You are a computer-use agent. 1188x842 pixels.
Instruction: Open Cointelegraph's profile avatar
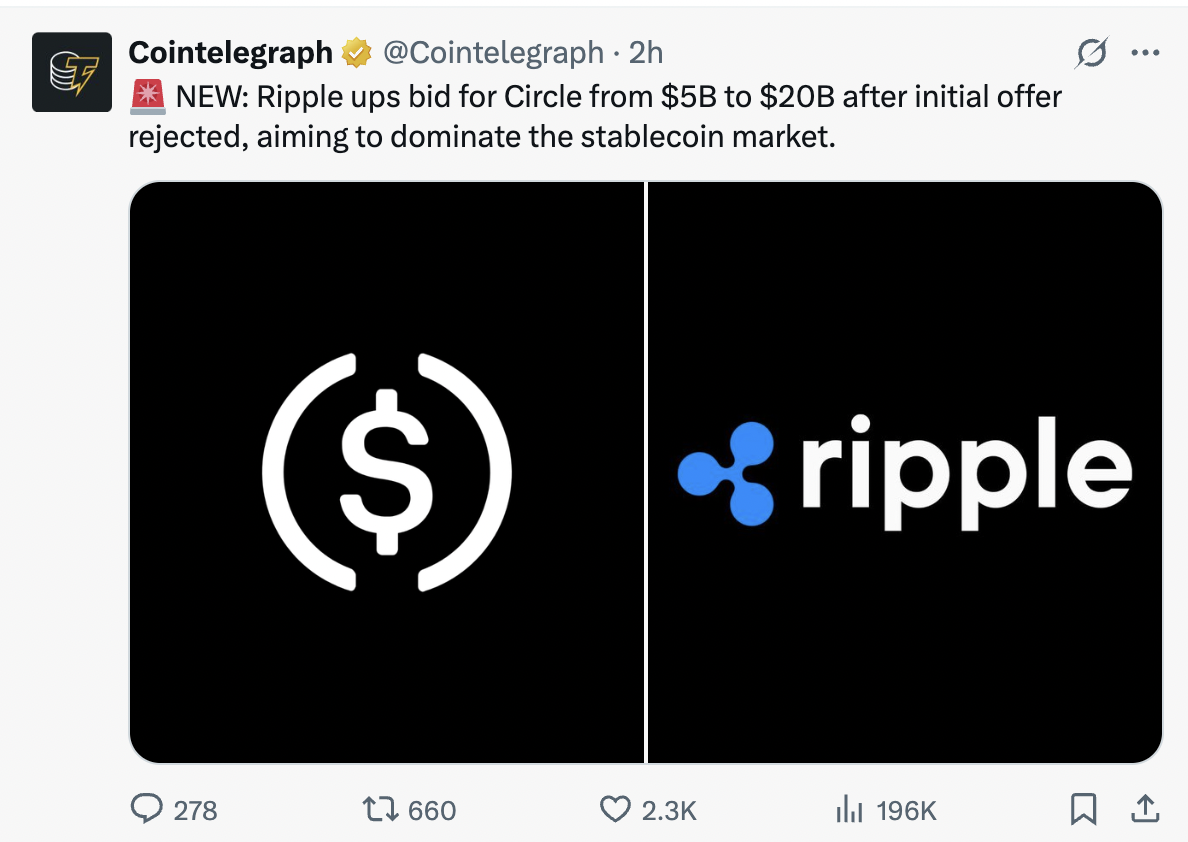point(70,72)
